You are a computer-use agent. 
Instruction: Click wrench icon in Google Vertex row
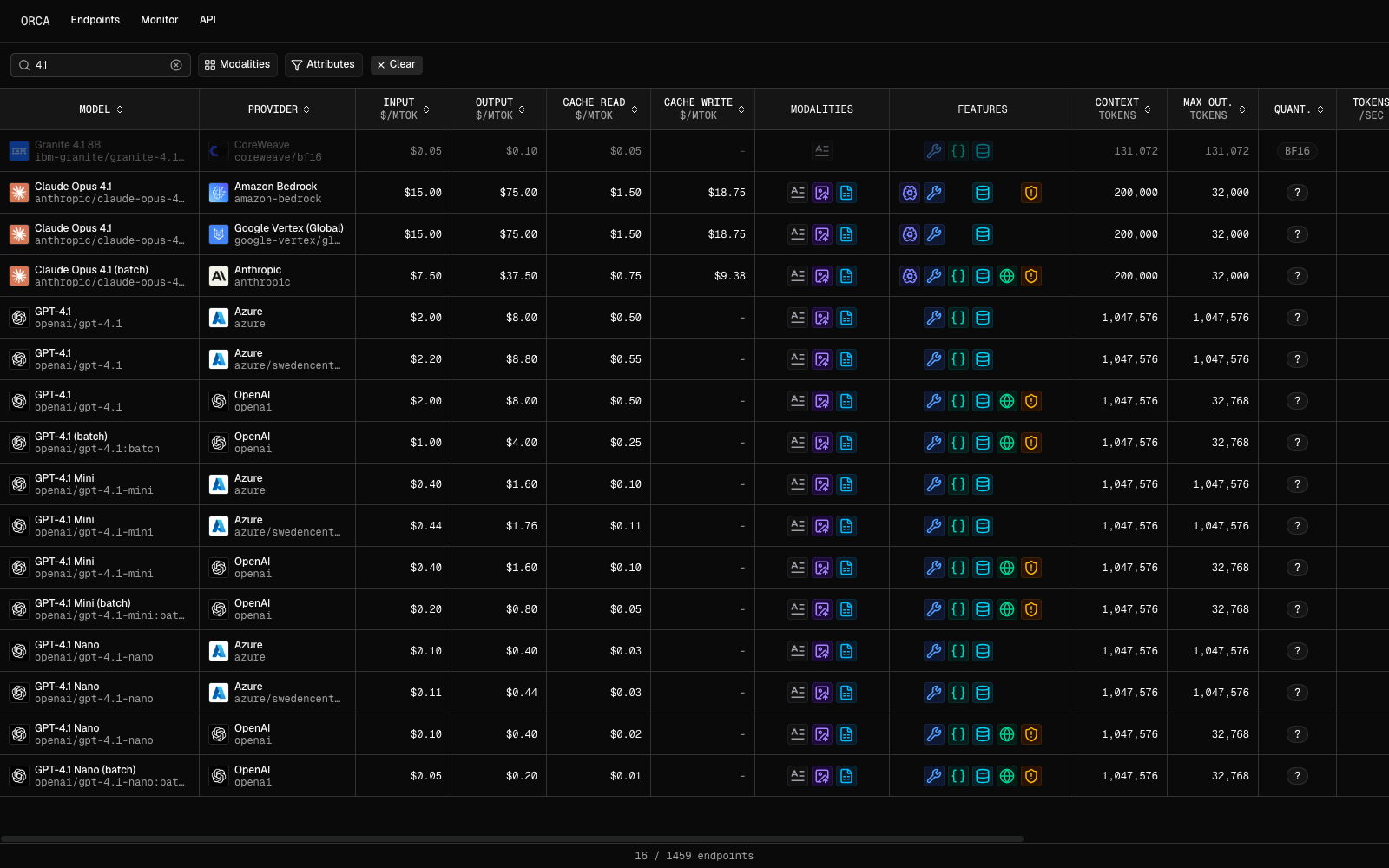(x=934, y=234)
